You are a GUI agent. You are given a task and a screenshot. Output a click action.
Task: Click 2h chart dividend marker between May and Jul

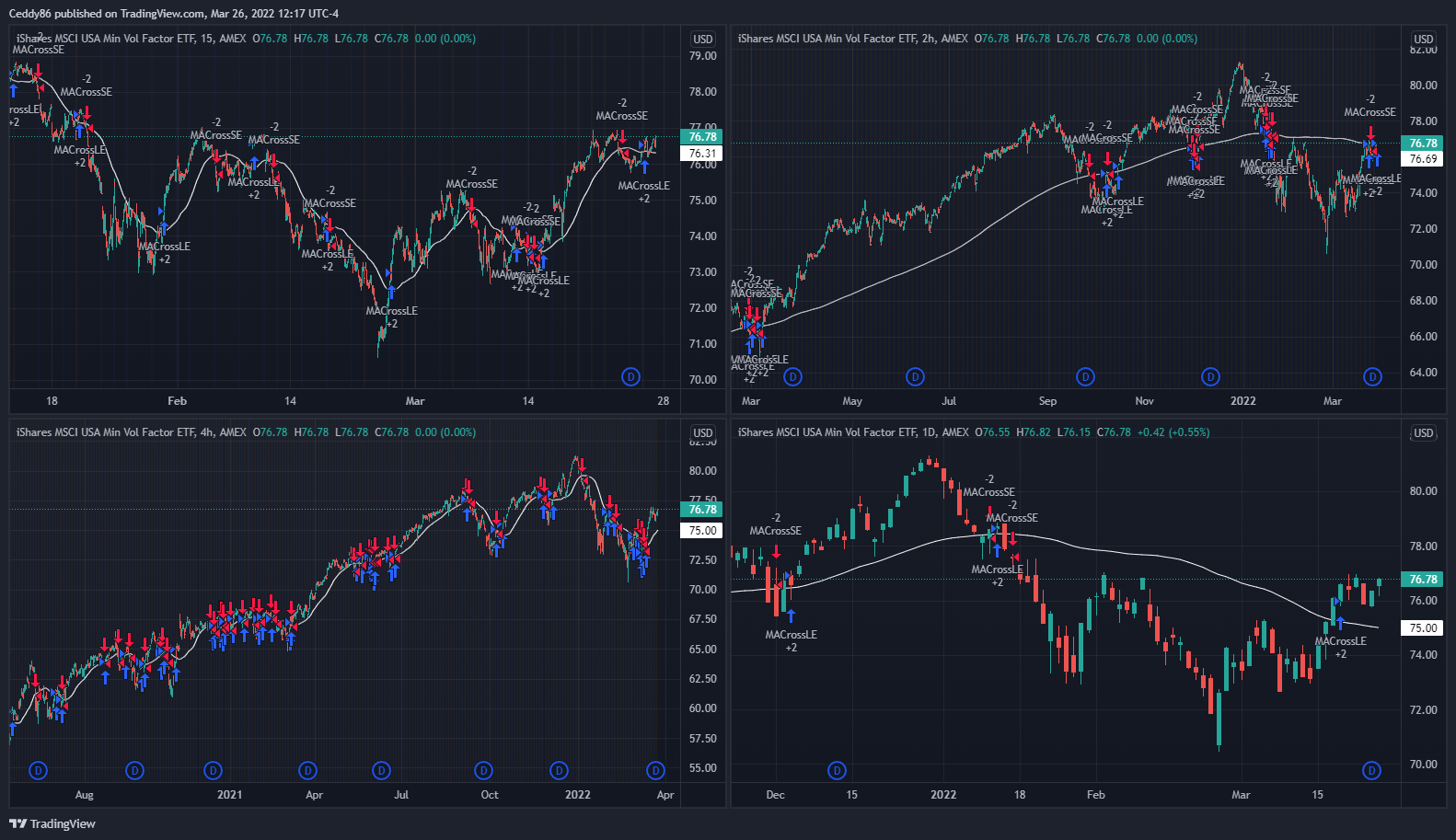pos(915,376)
